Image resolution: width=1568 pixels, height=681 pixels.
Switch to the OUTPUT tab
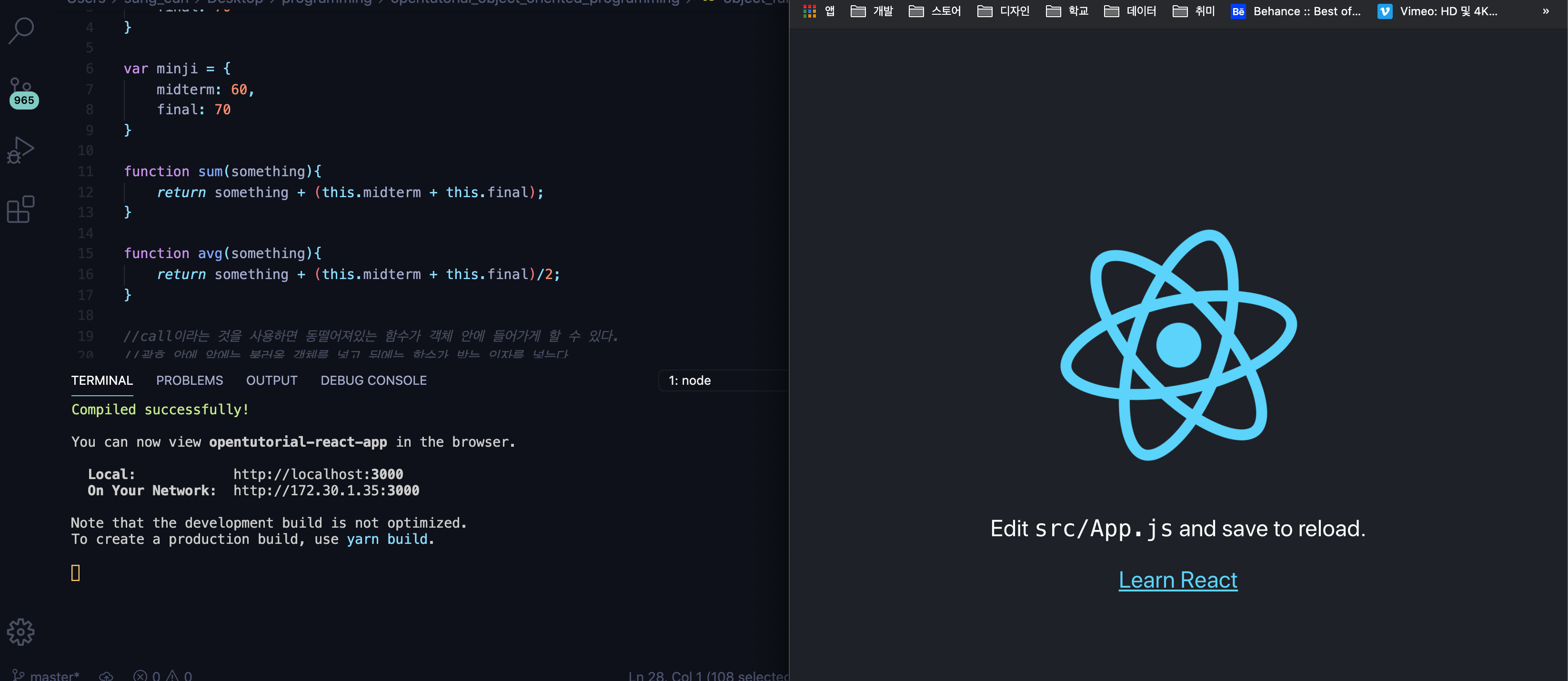(x=271, y=381)
